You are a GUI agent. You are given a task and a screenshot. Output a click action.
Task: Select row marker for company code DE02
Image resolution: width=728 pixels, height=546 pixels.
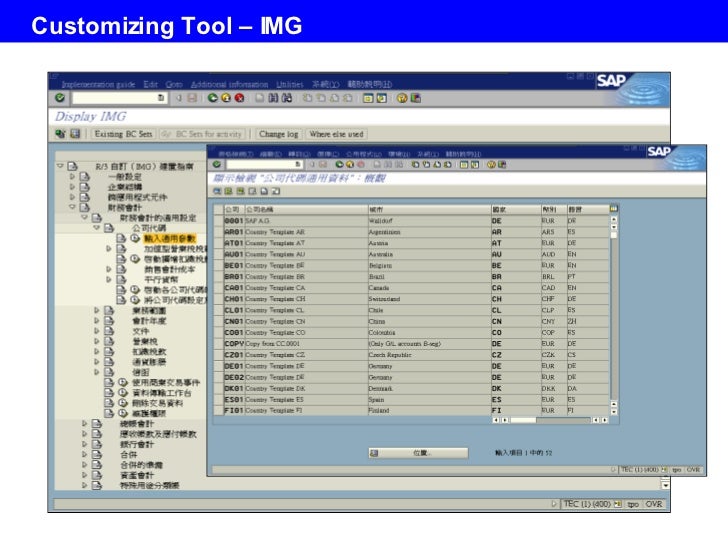coord(219,377)
